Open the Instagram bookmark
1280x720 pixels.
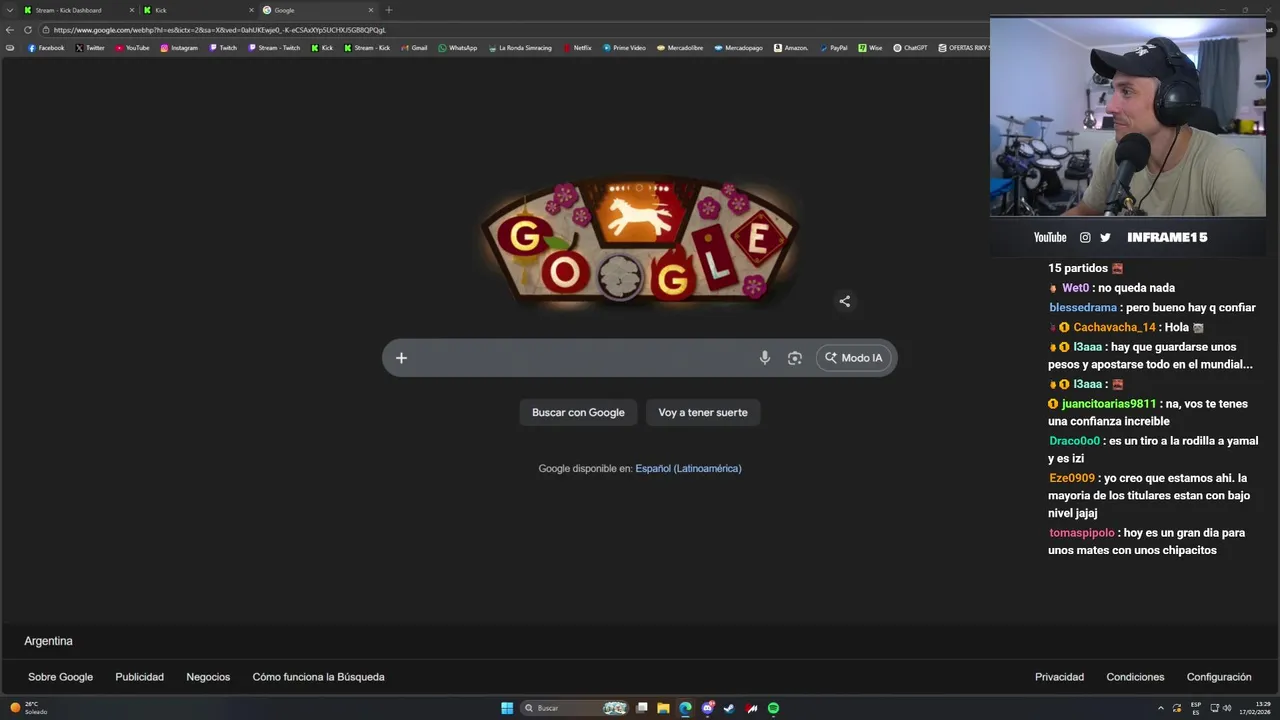pyautogui.click(x=179, y=48)
